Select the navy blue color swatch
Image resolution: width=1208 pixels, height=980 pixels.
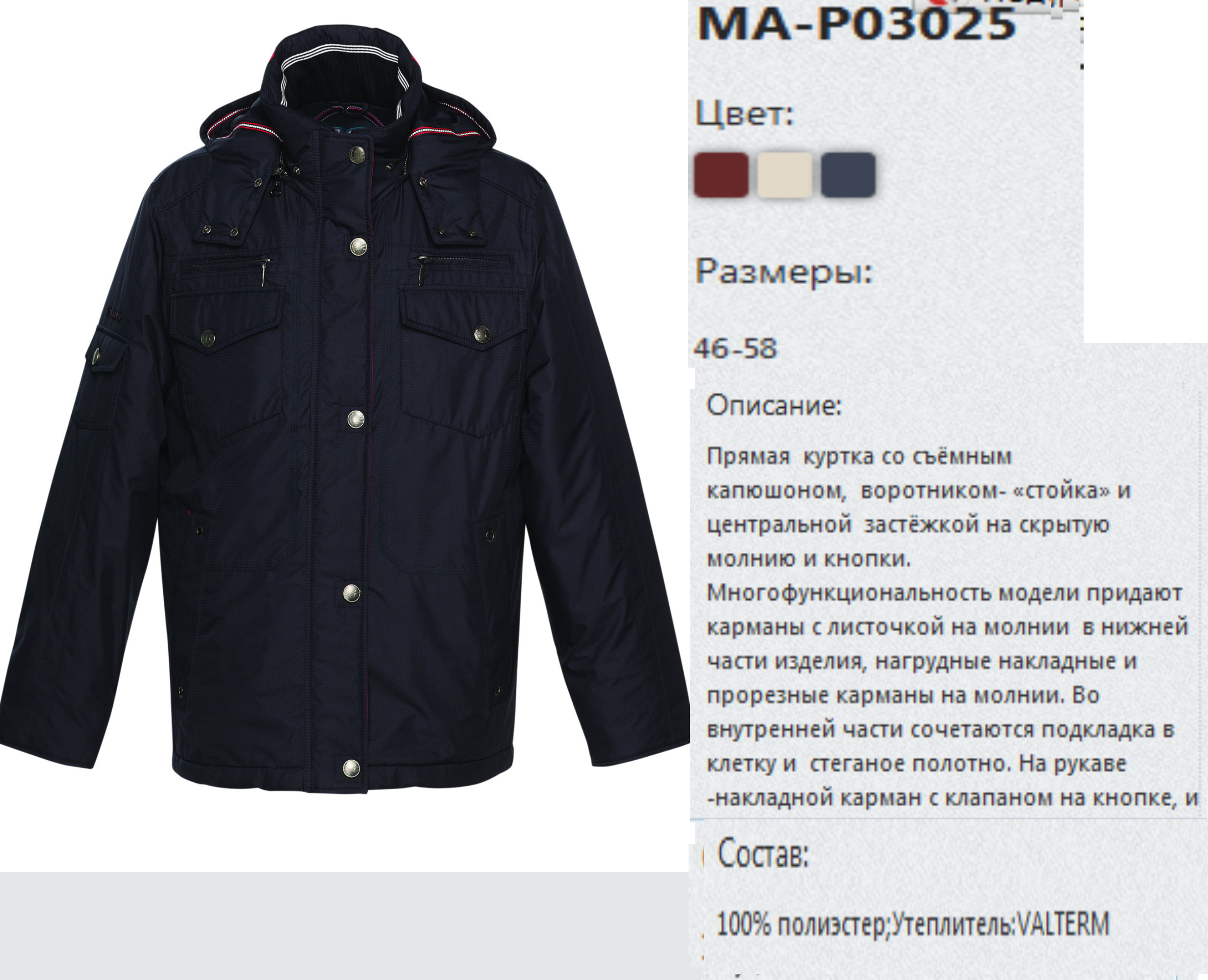[848, 175]
